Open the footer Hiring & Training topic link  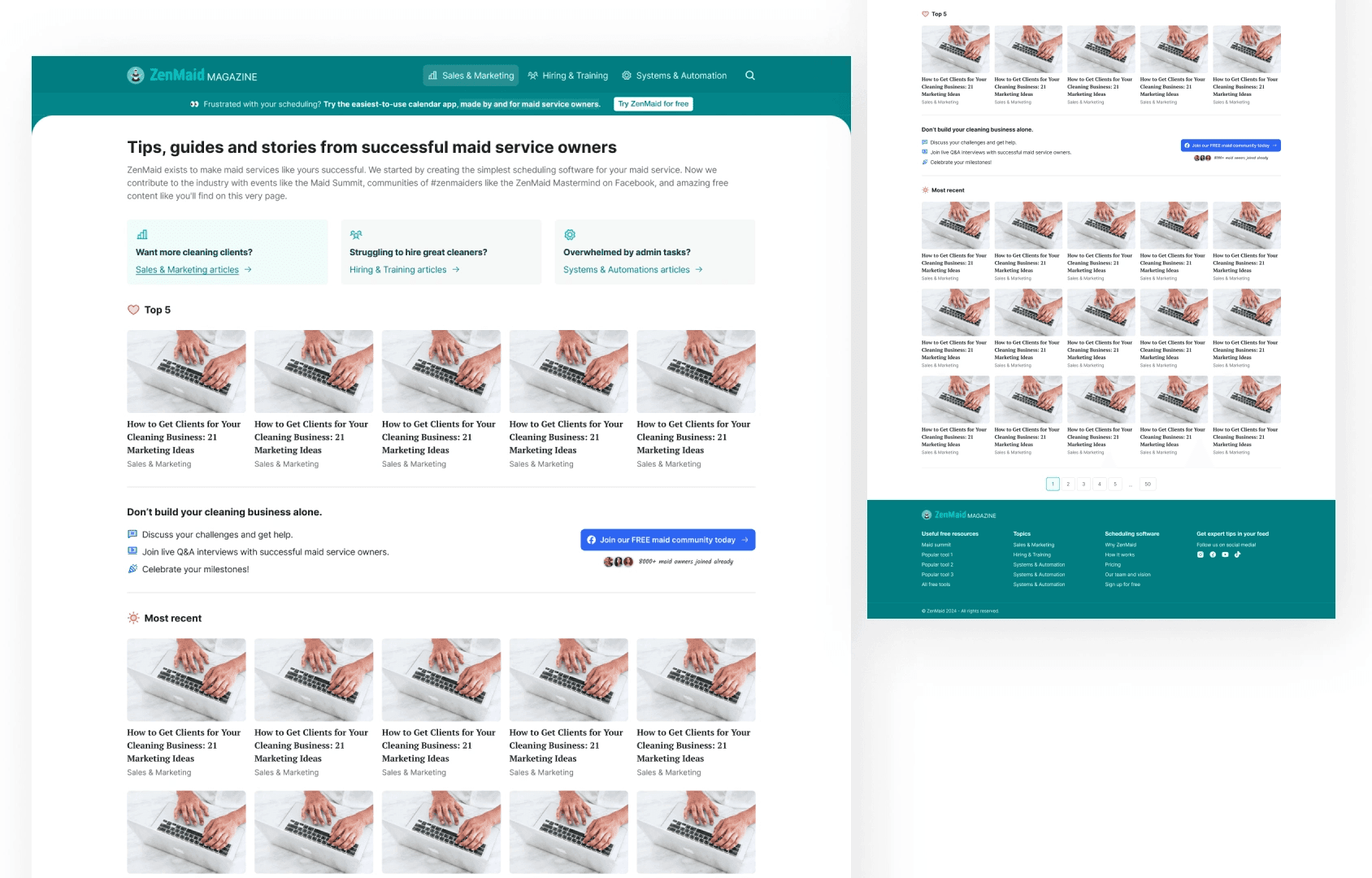pyautogui.click(x=1032, y=554)
